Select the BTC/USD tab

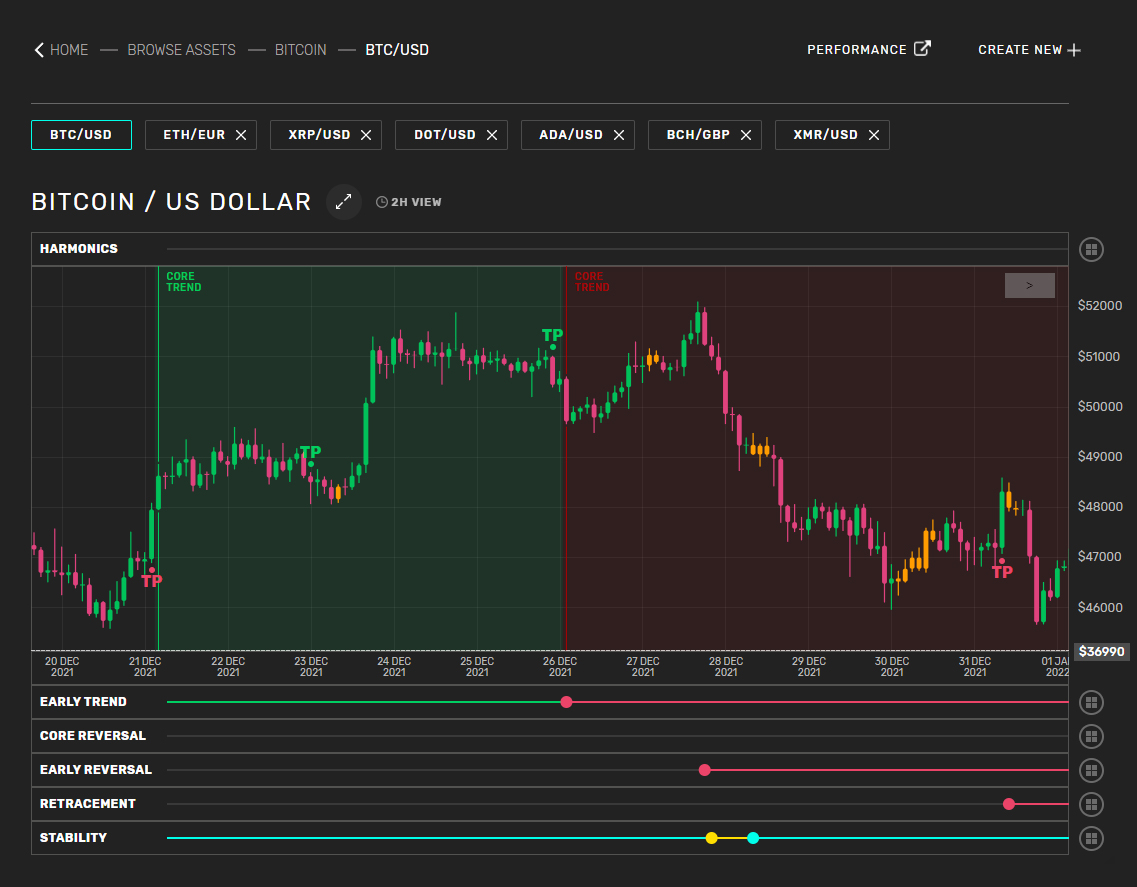pyautogui.click(x=81, y=135)
